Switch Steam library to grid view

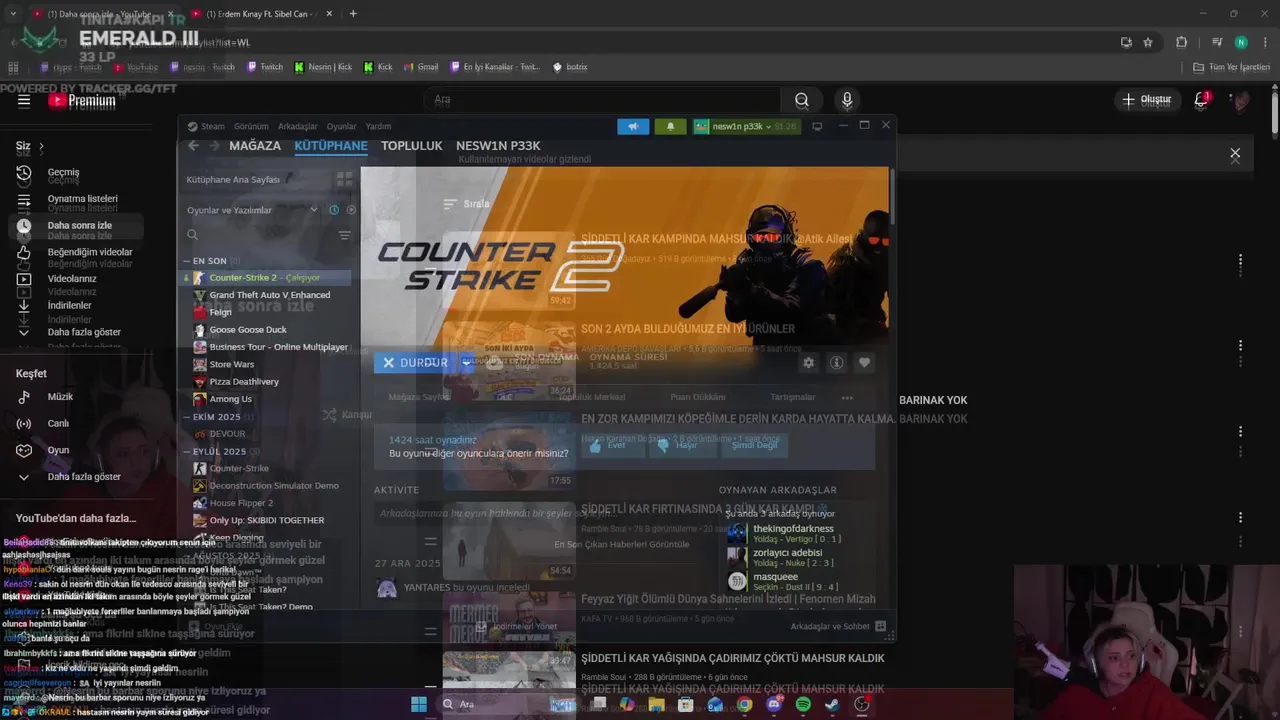344,179
